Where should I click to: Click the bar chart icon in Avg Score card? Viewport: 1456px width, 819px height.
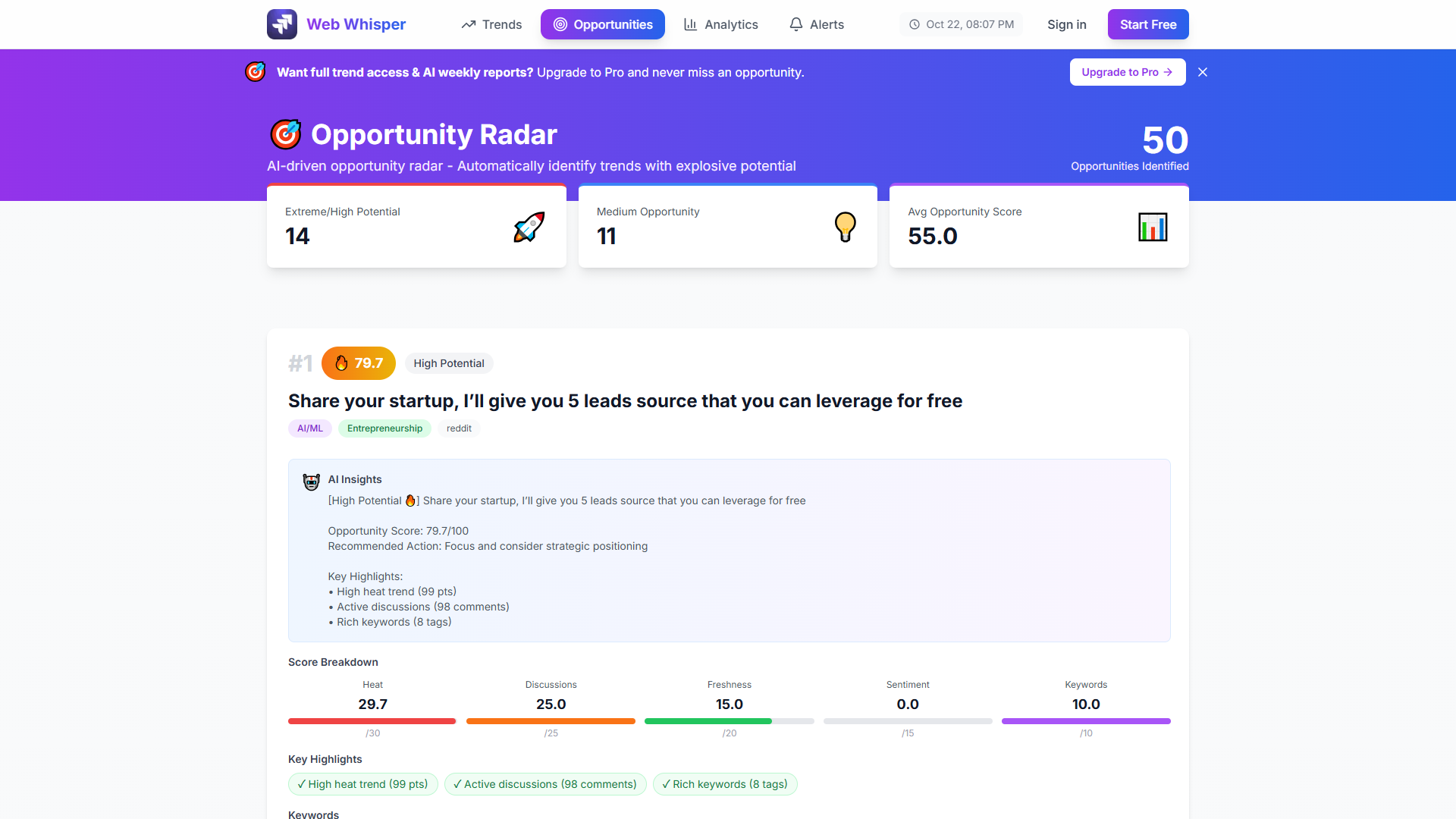(x=1152, y=227)
